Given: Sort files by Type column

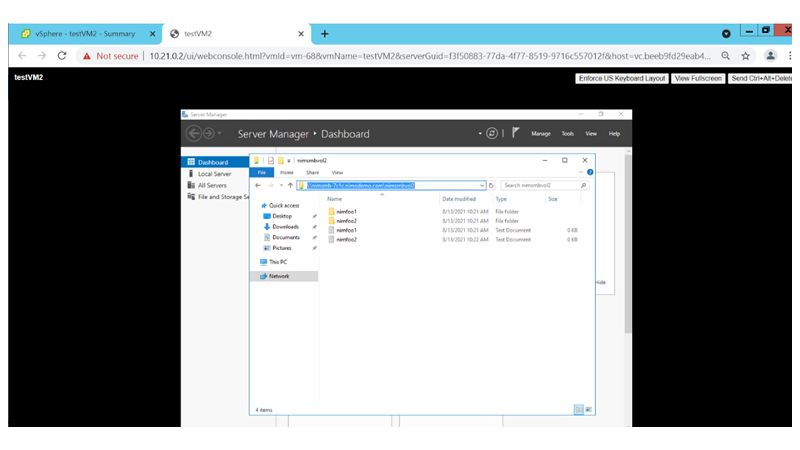Looking at the screenshot, I should pos(501,199).
